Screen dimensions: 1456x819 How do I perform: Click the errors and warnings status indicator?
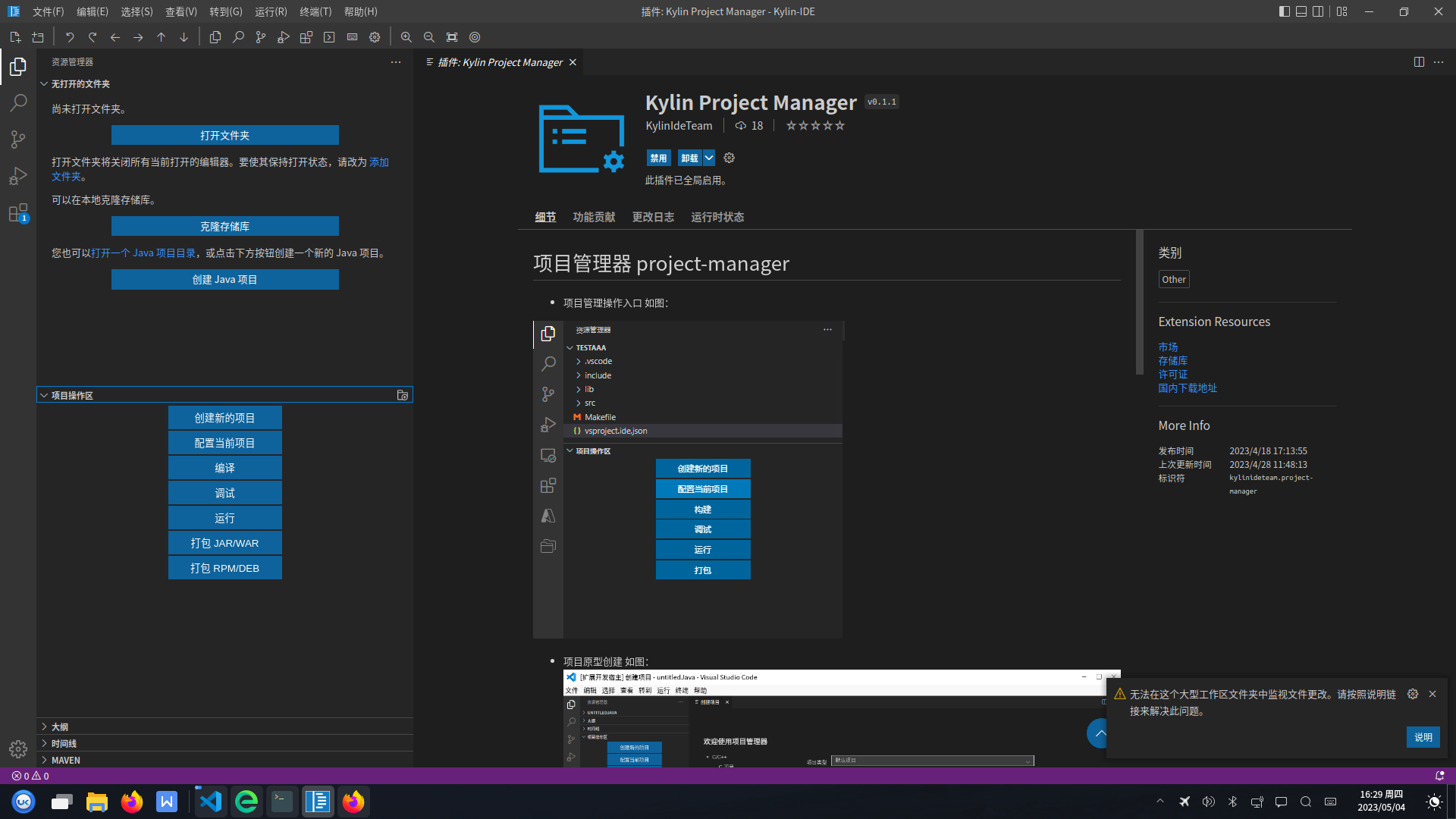tap(30, 776)
